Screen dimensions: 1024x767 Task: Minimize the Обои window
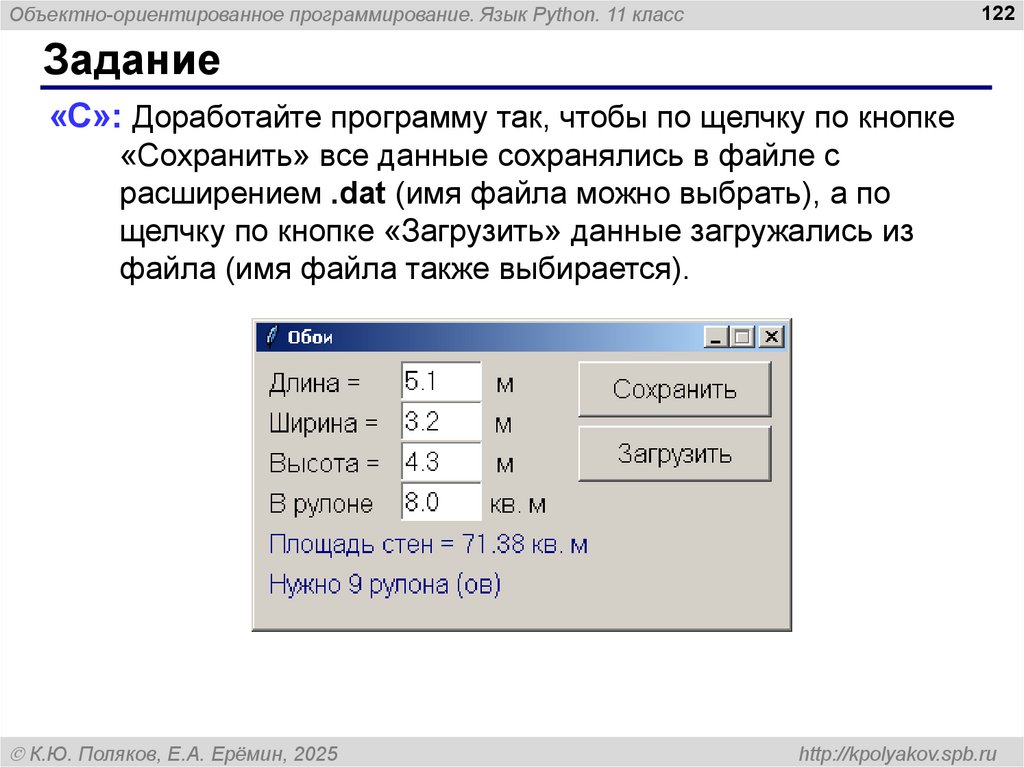click(x=714, y=337)
